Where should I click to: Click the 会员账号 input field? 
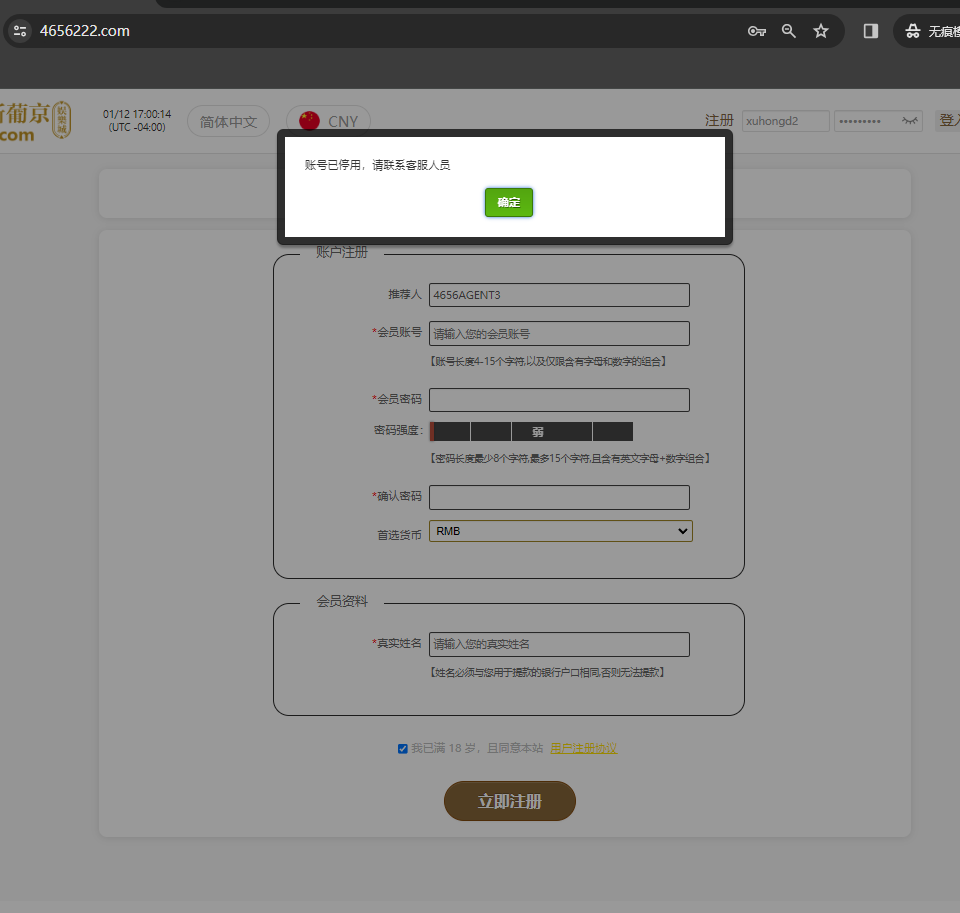[x=559, y=333]
